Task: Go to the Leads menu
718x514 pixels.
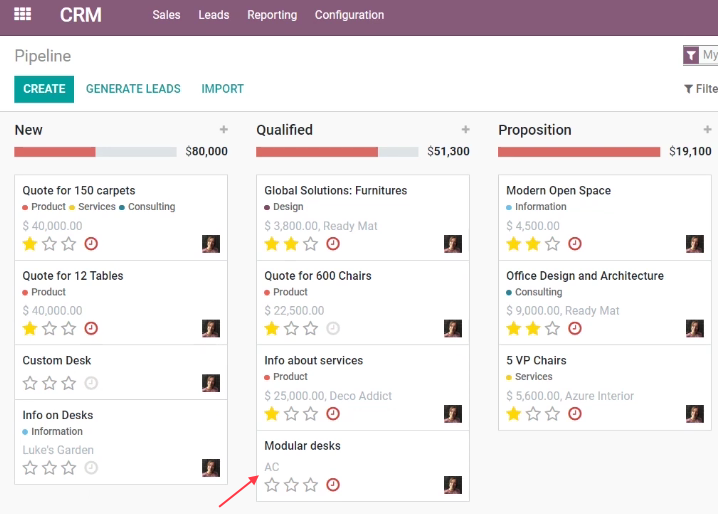Action: (x=214, y=15)
